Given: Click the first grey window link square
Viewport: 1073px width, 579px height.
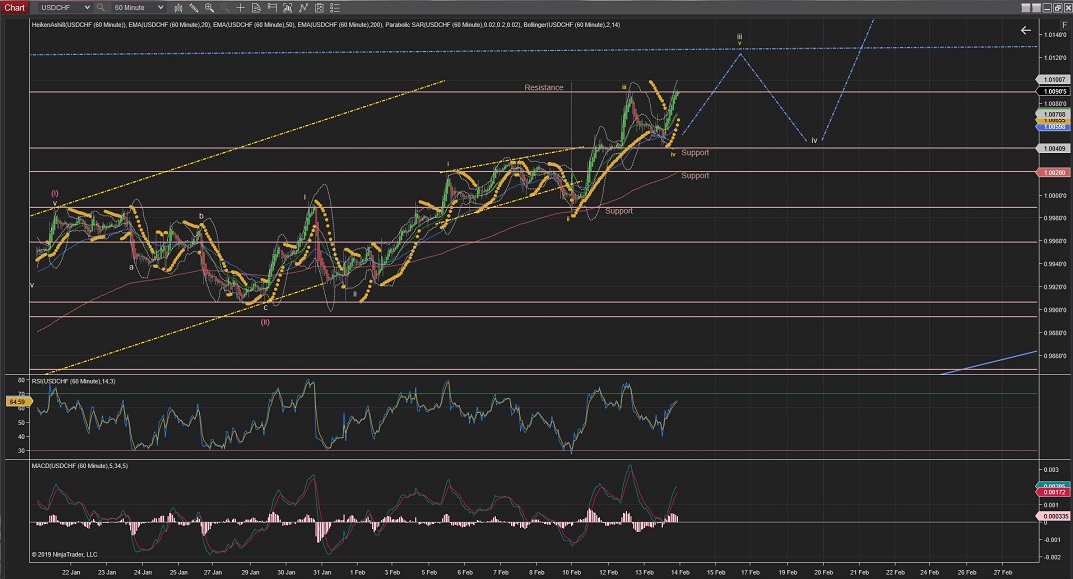Looking at the screenshot, I should [x=1026, y=8].
